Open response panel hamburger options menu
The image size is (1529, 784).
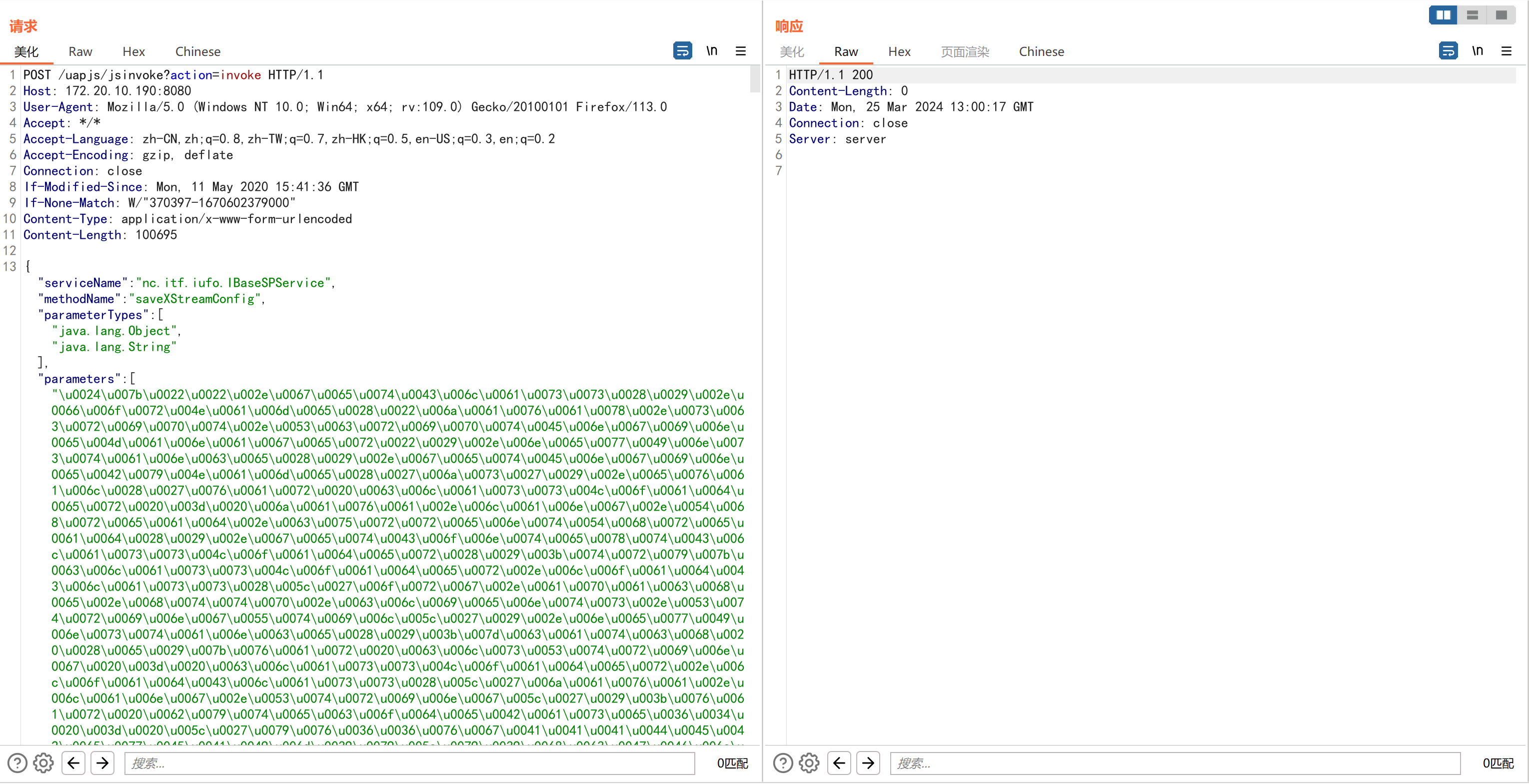pos(1506,51)
